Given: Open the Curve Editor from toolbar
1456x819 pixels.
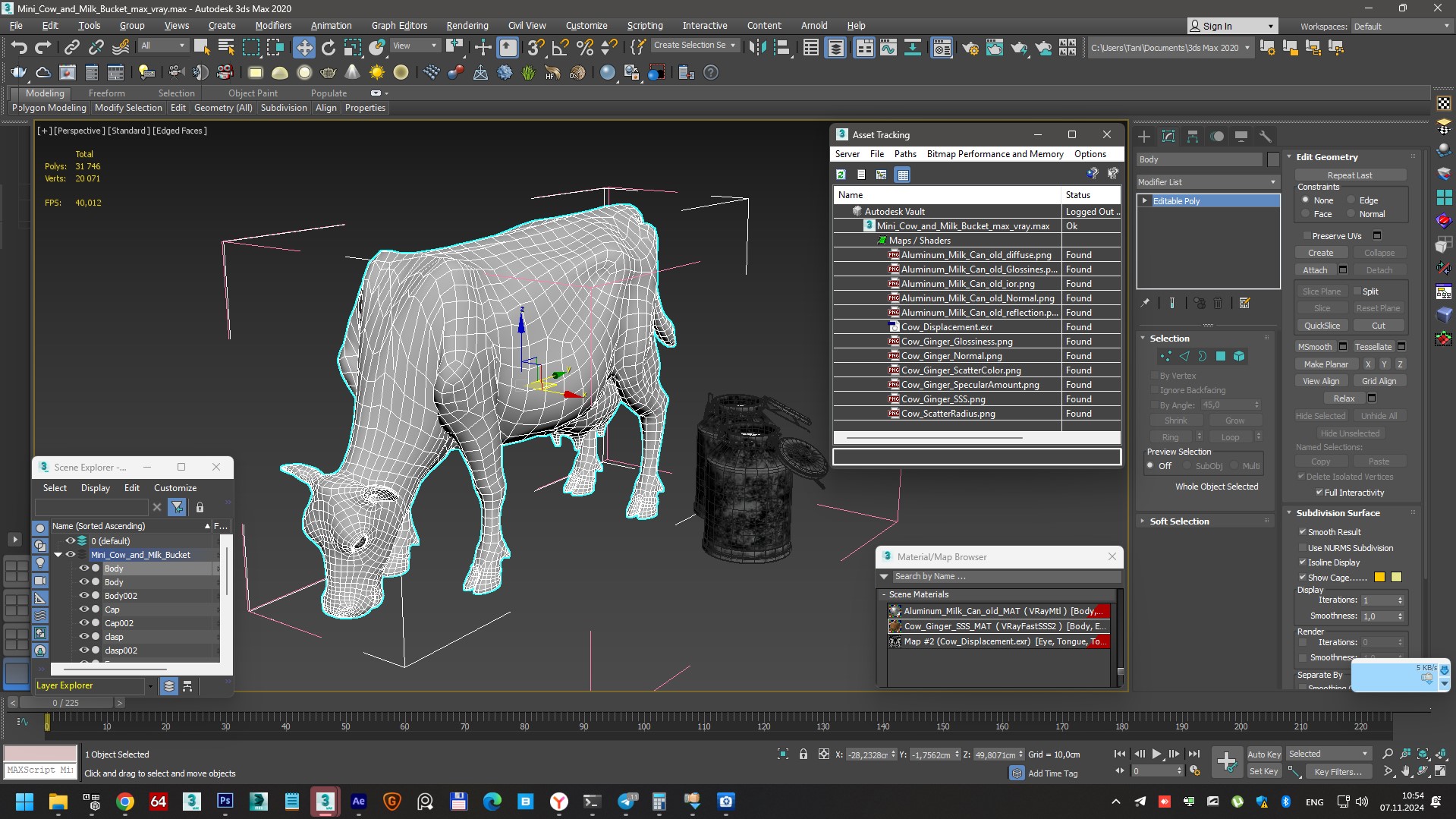Looking at the screenshot, I should pos(888,48).
